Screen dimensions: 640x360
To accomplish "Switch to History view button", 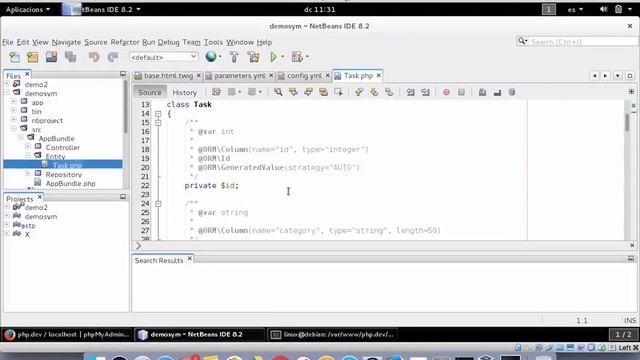I will (184, 92).
